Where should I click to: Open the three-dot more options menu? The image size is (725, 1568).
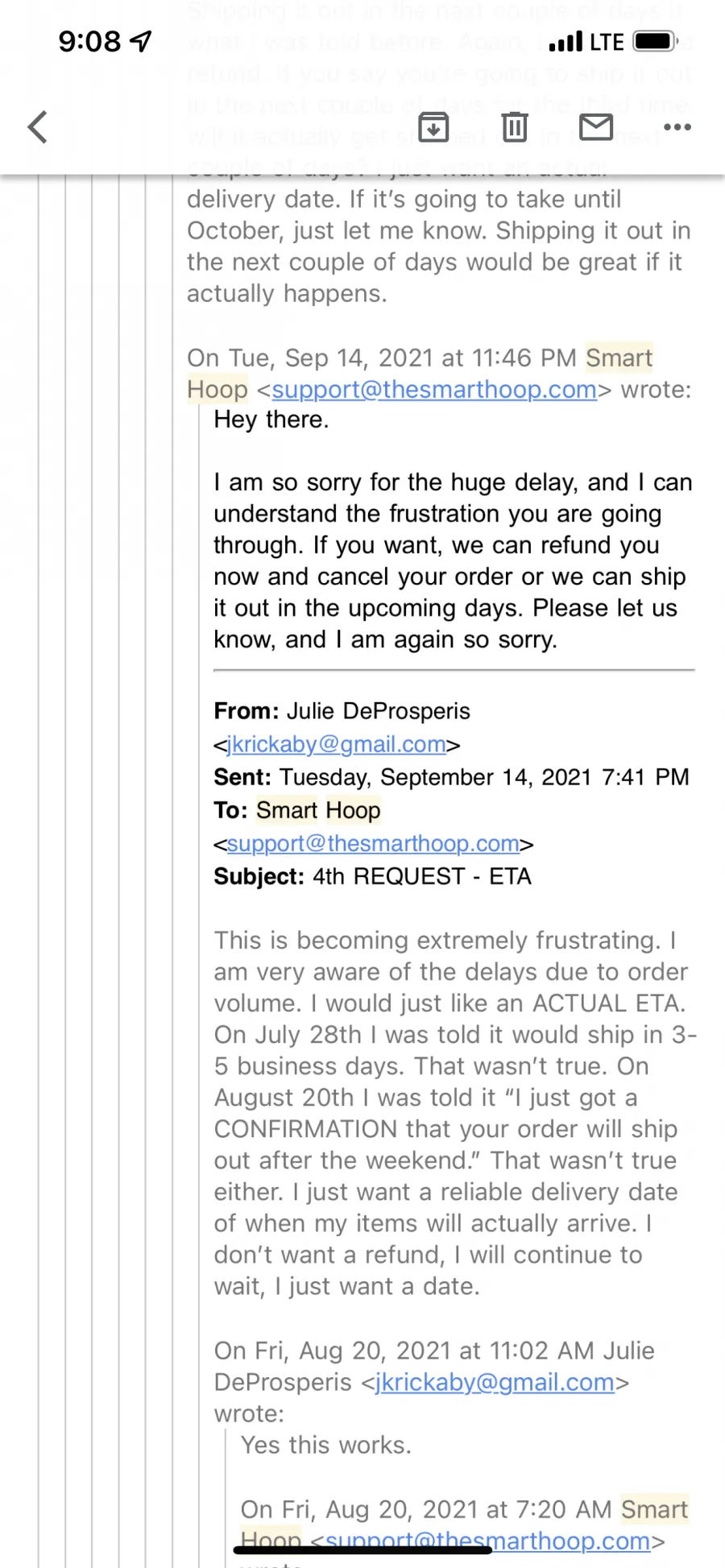(x=677, y=127)
